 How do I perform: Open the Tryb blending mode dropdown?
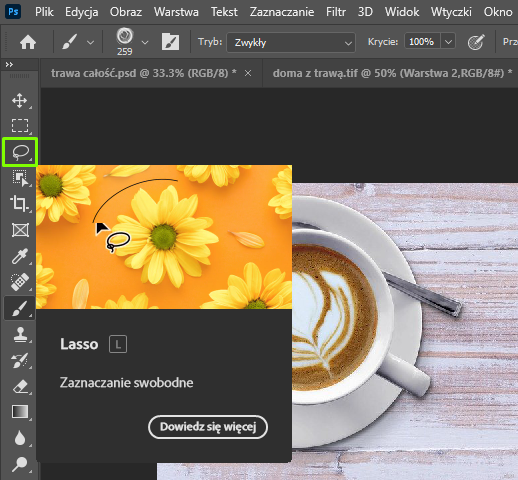click(291, 42)
